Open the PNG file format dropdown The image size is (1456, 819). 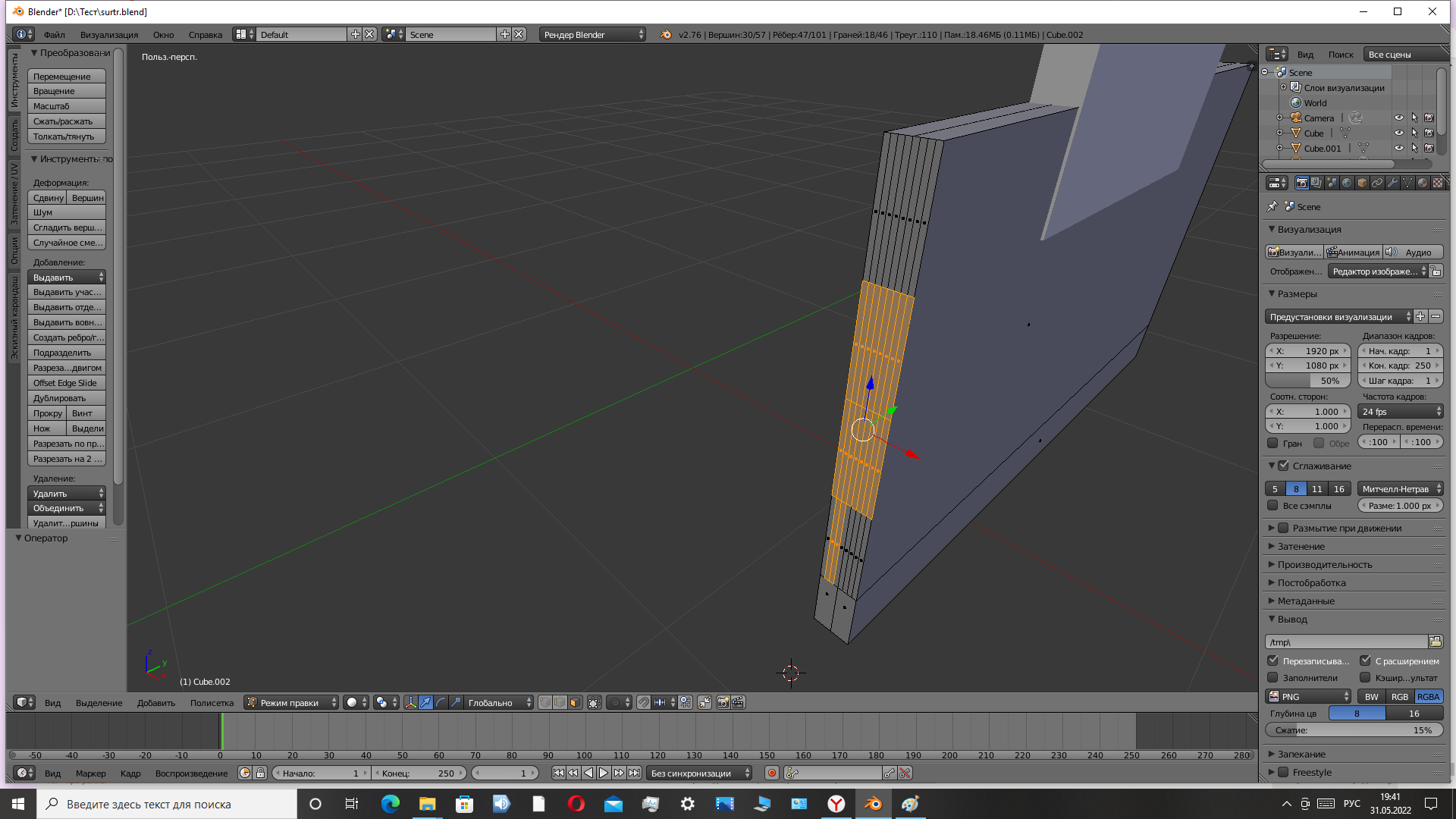click(x=1309, y=697)
